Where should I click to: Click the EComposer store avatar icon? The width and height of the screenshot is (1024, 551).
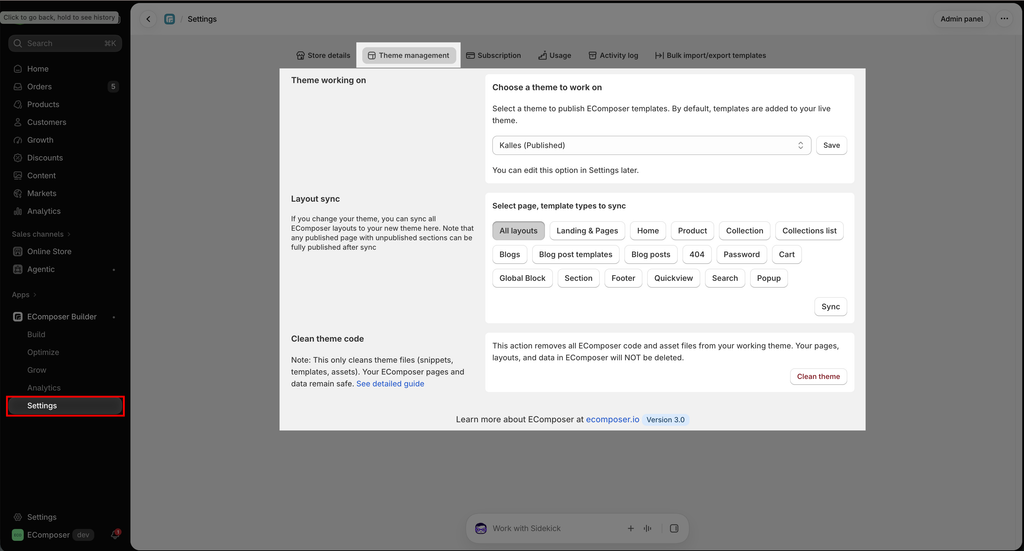pos(18,535)
